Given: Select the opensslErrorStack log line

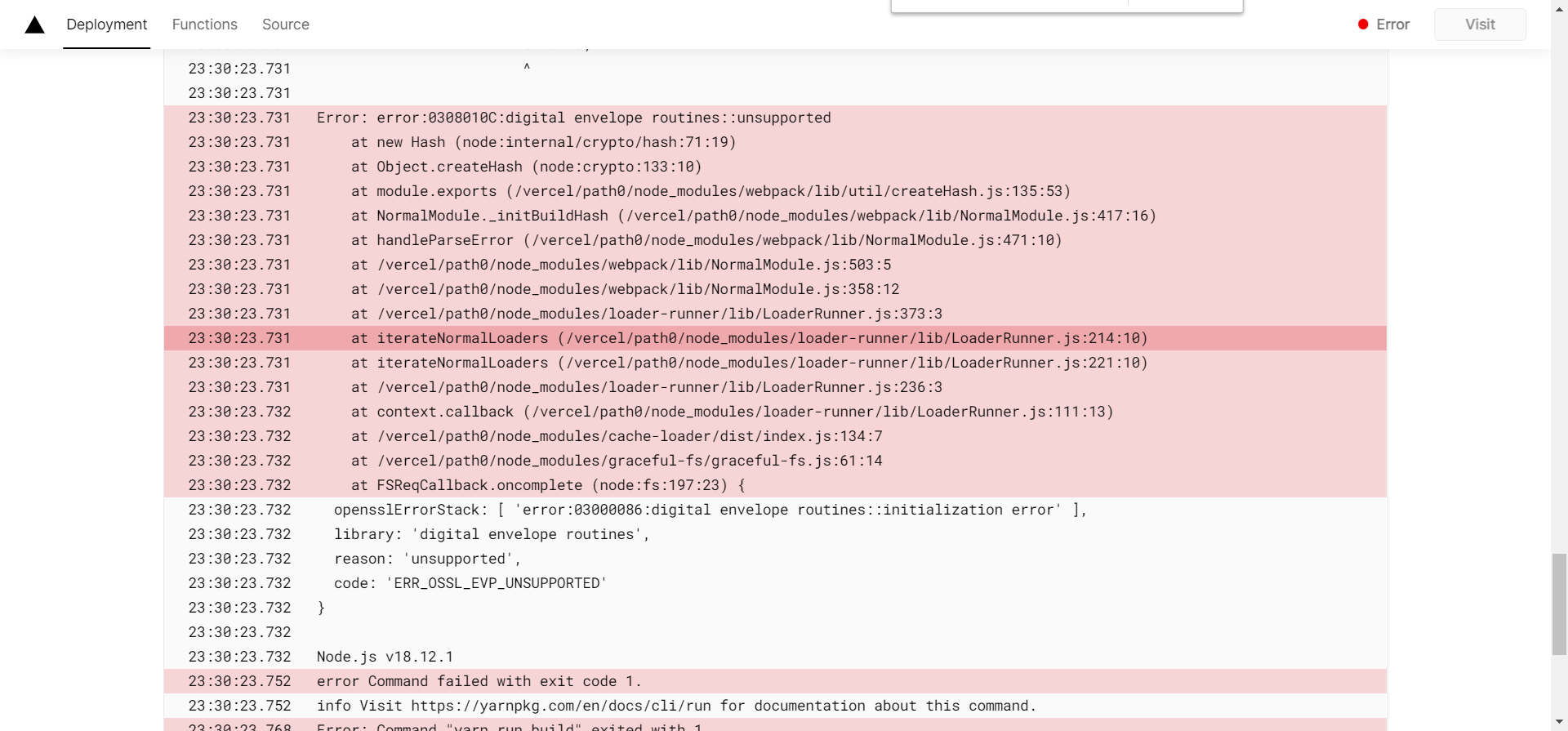Looking at the screenshot, I should click(x=775, y=510).
